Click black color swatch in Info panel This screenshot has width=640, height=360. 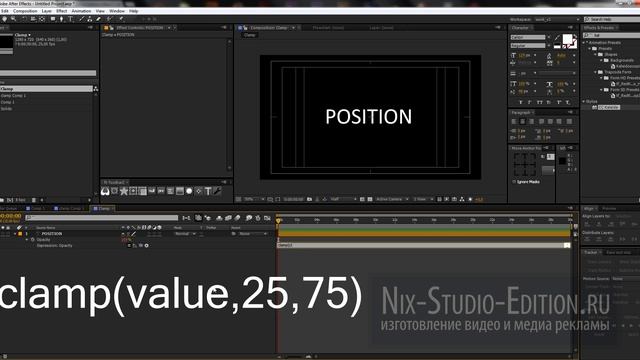click(562, 161)
